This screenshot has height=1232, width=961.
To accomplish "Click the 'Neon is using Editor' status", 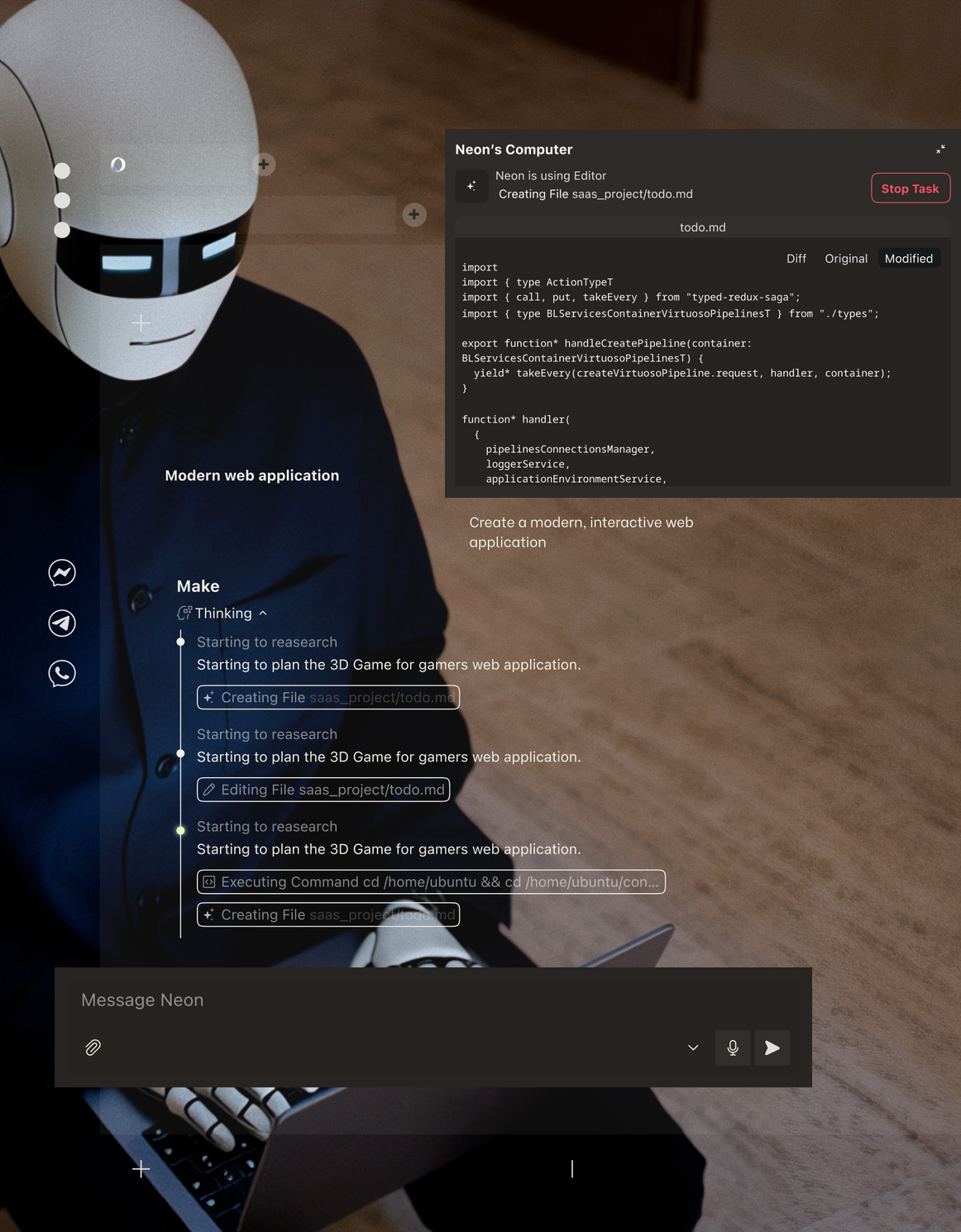I will coord(551,175).
